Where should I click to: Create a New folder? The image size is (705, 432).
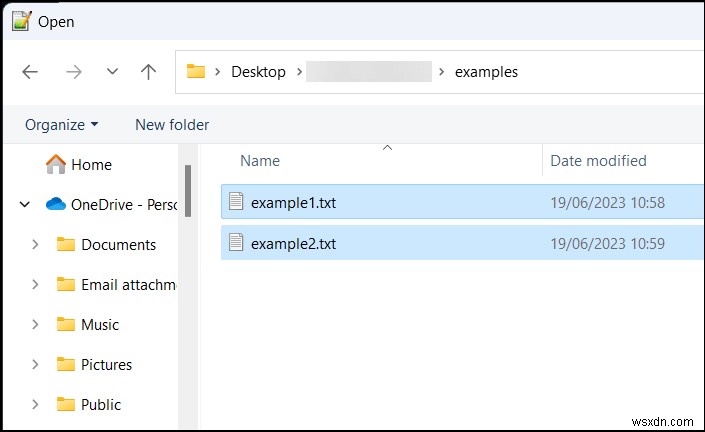point(172,125)
